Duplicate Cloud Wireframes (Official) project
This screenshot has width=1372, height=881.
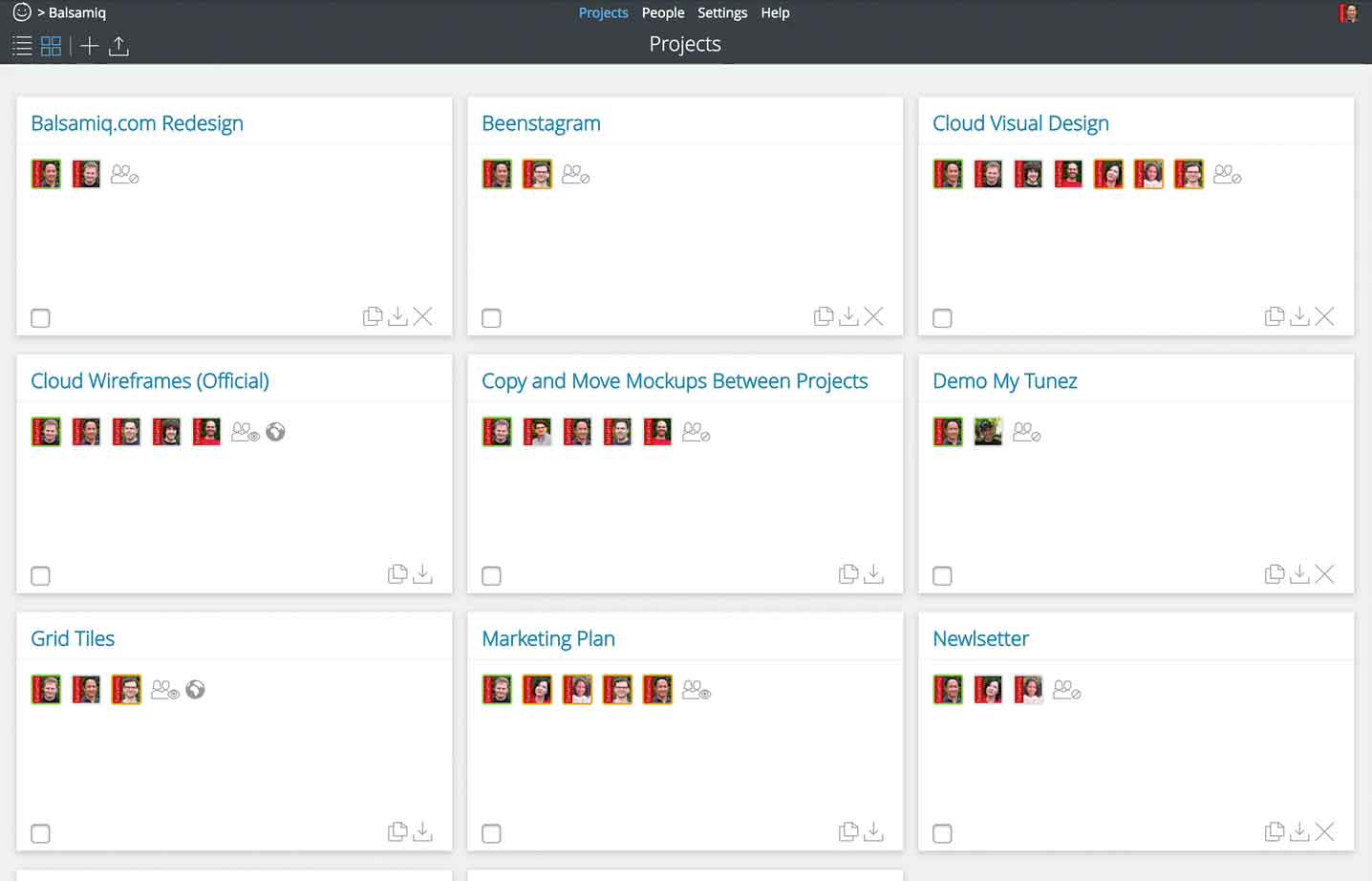point(397,574)
